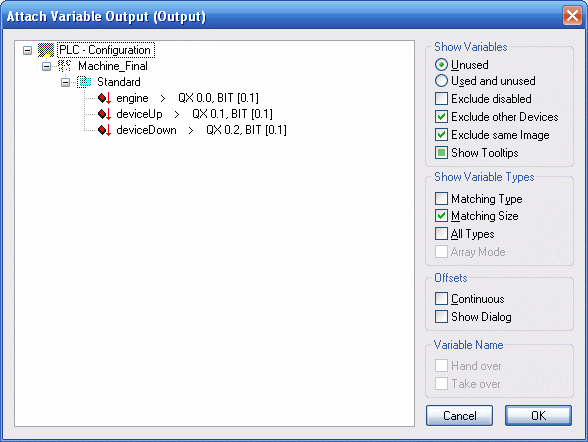Collapse the PLC - Configuration tree node
The width and height of the screenshot is (588, 442).
[x=27, y=50]
